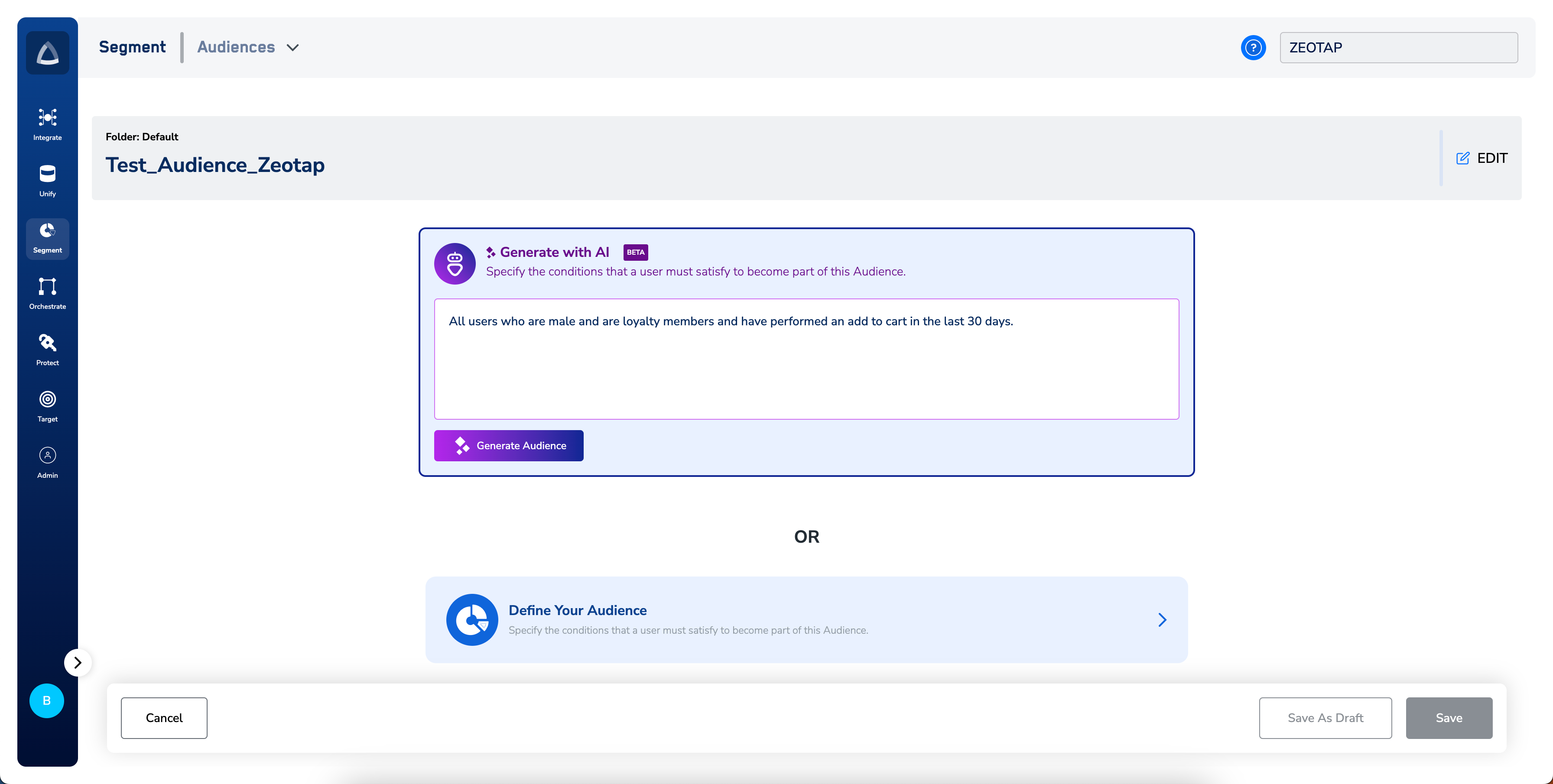The height and width of the screenshot is (784, 1553).
Task: Open the Target module in sidebar
Action: (48, 406)
